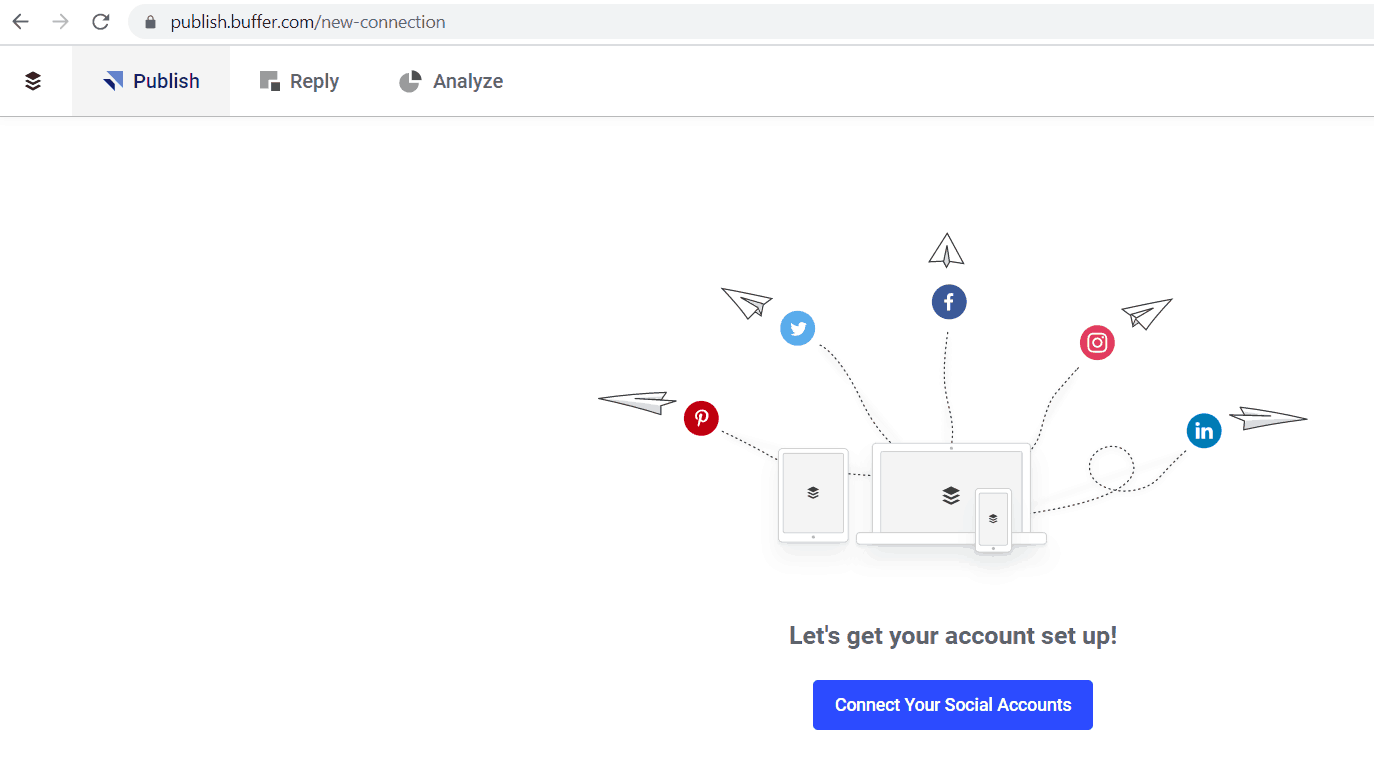Click the LinkedIn icon

tap(1204, 431)
